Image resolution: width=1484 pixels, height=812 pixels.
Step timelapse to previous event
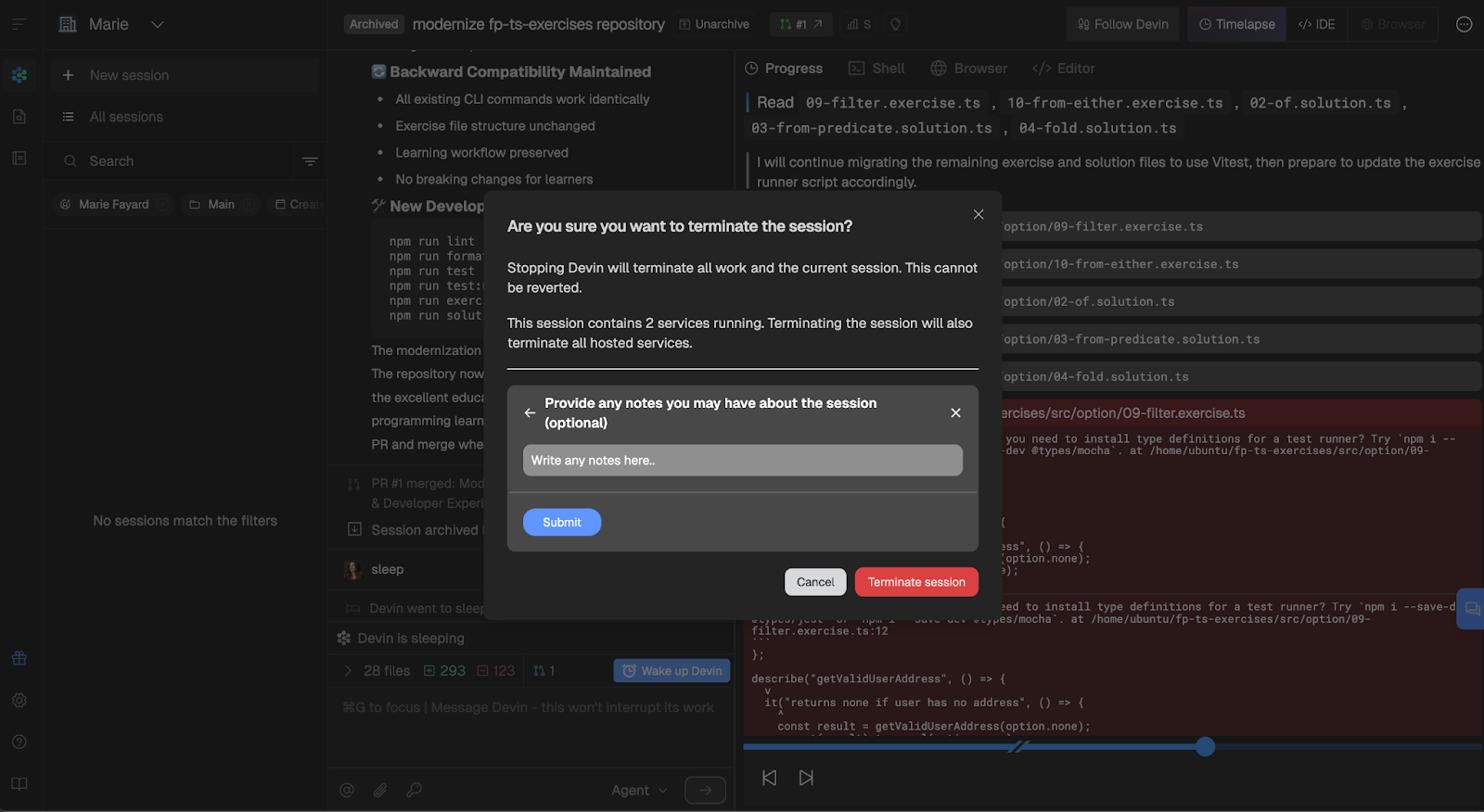769,778
